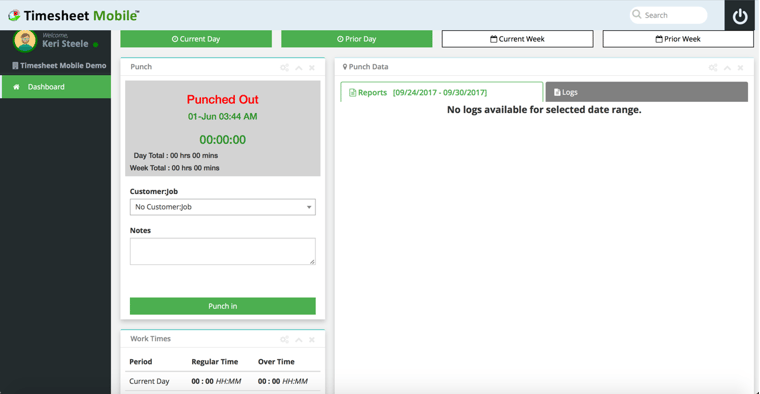This screenshot has width=760, height=394.
Task: Collapse the Punch panel with chevron
Action: pyautogui.click(x=299, y=68)
